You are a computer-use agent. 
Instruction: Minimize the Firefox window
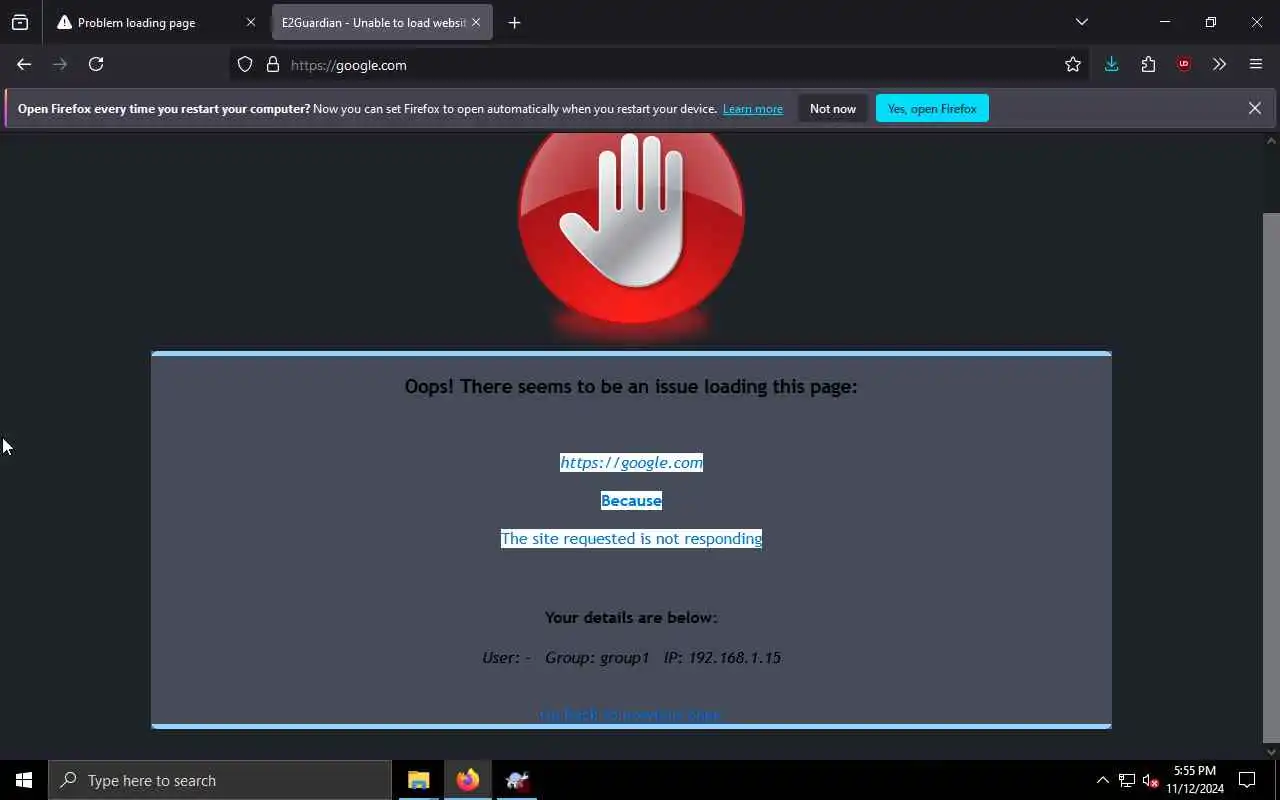(1165, 22)
